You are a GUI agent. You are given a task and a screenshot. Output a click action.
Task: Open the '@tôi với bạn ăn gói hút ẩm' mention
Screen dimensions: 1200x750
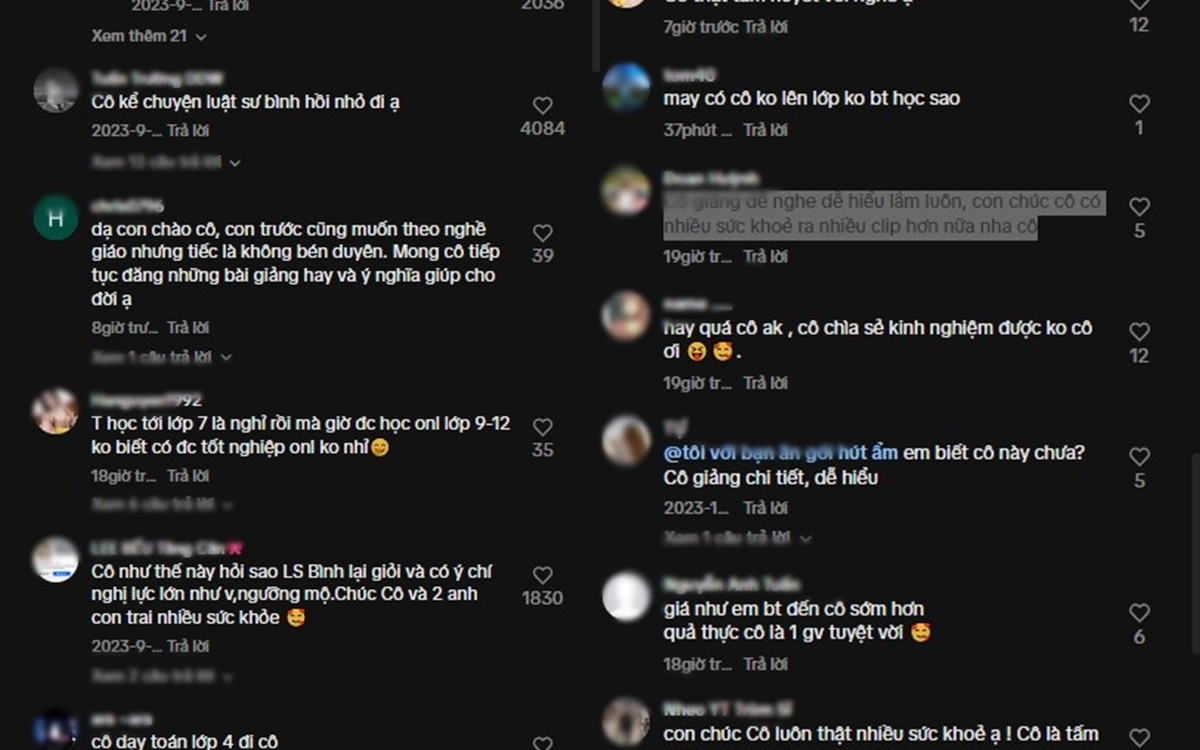click(x=780, y=453)
